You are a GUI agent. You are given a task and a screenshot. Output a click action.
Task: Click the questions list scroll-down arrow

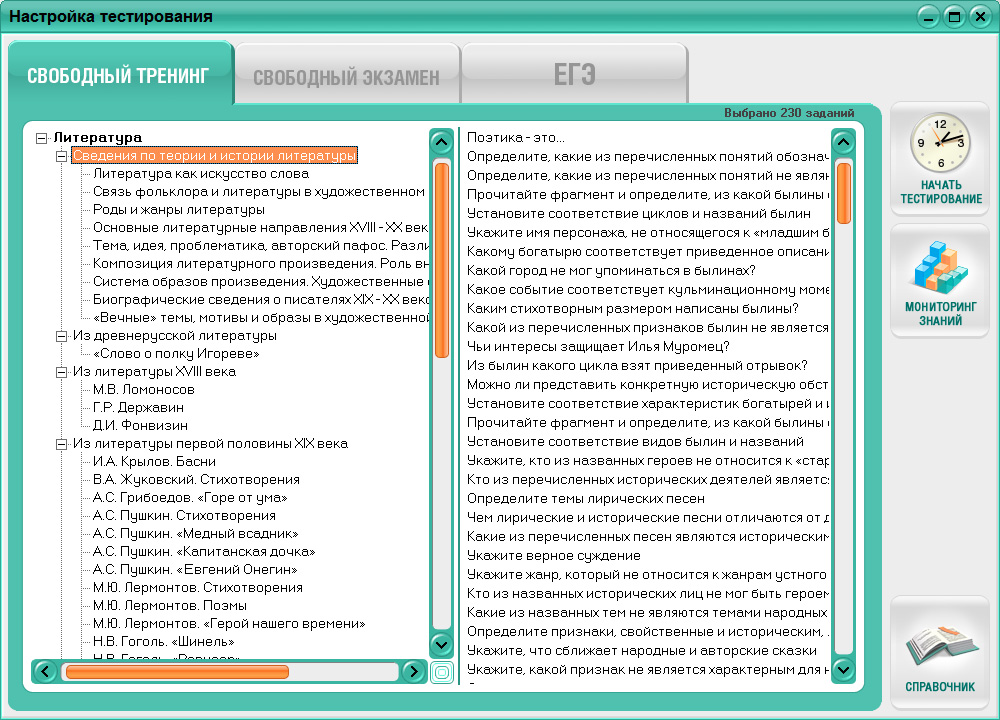[843, 670]
